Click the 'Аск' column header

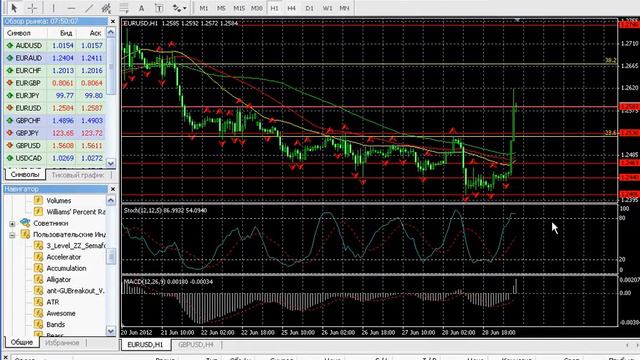click(95, 33)
